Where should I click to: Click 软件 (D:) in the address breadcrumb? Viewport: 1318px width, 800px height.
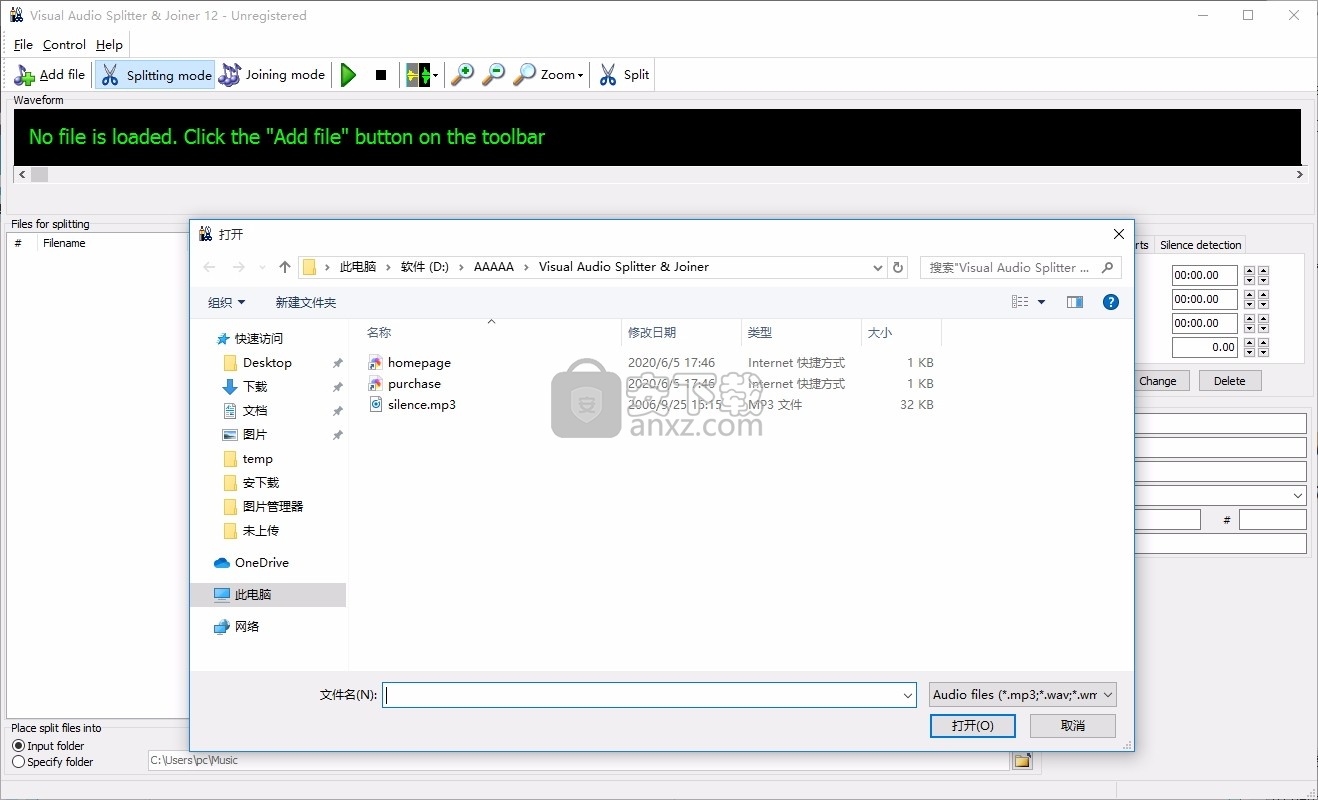coord(425,267)
